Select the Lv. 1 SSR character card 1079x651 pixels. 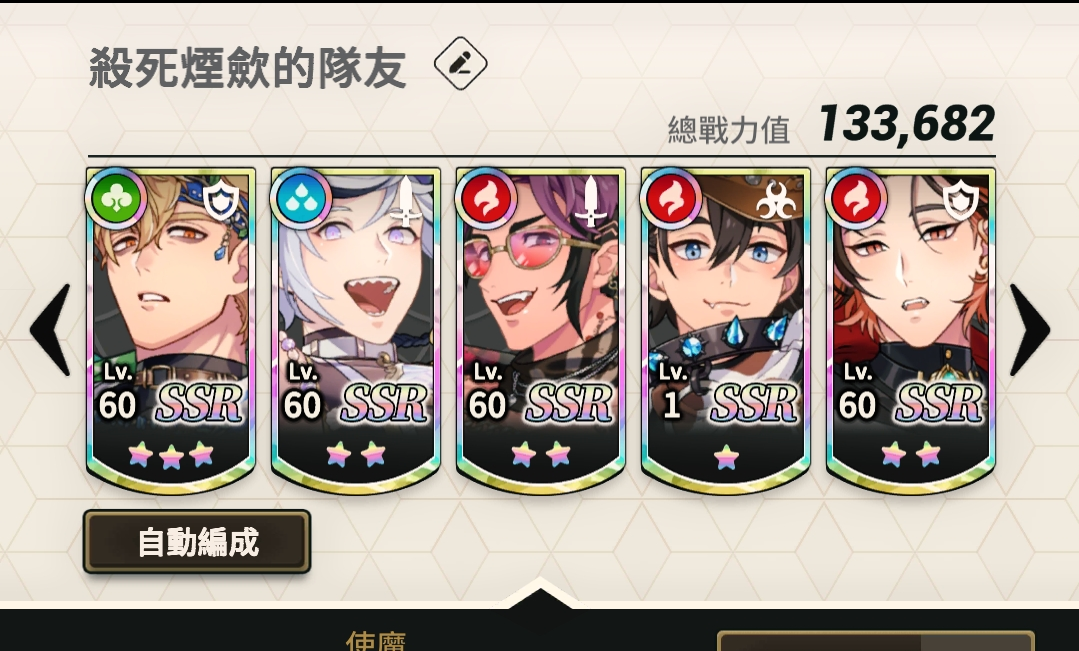coord(726,330)
